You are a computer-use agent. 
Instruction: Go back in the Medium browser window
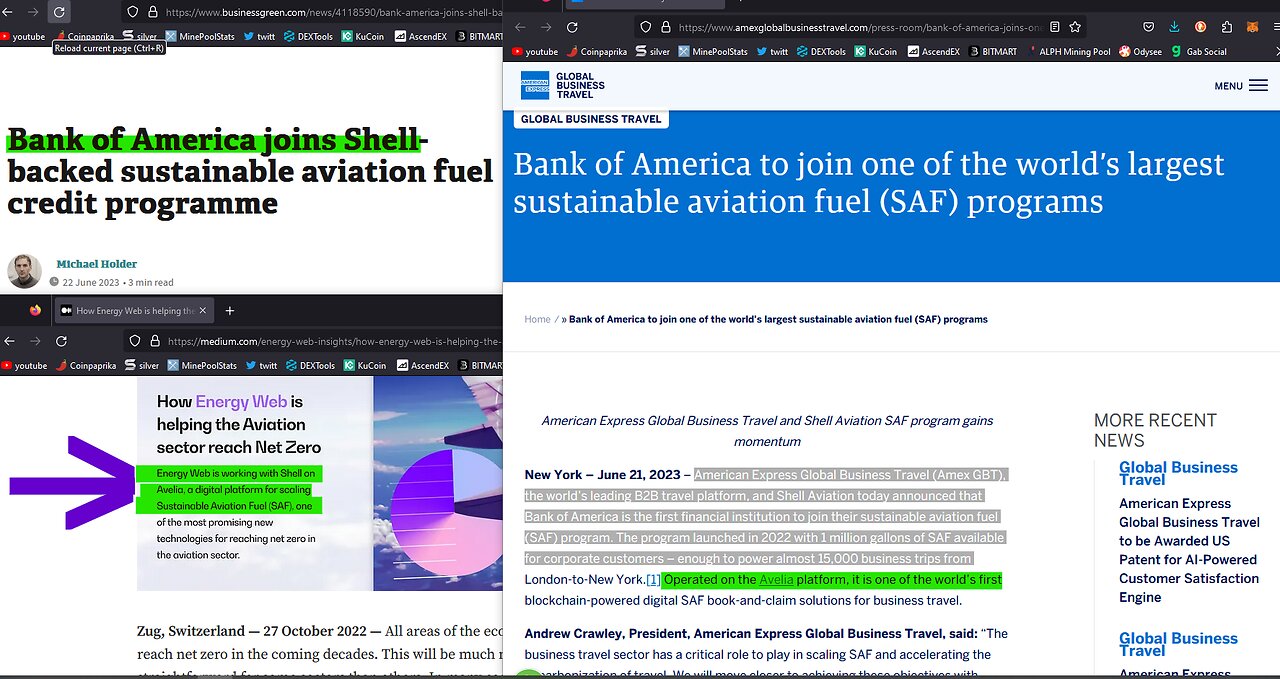click(9, 340)
